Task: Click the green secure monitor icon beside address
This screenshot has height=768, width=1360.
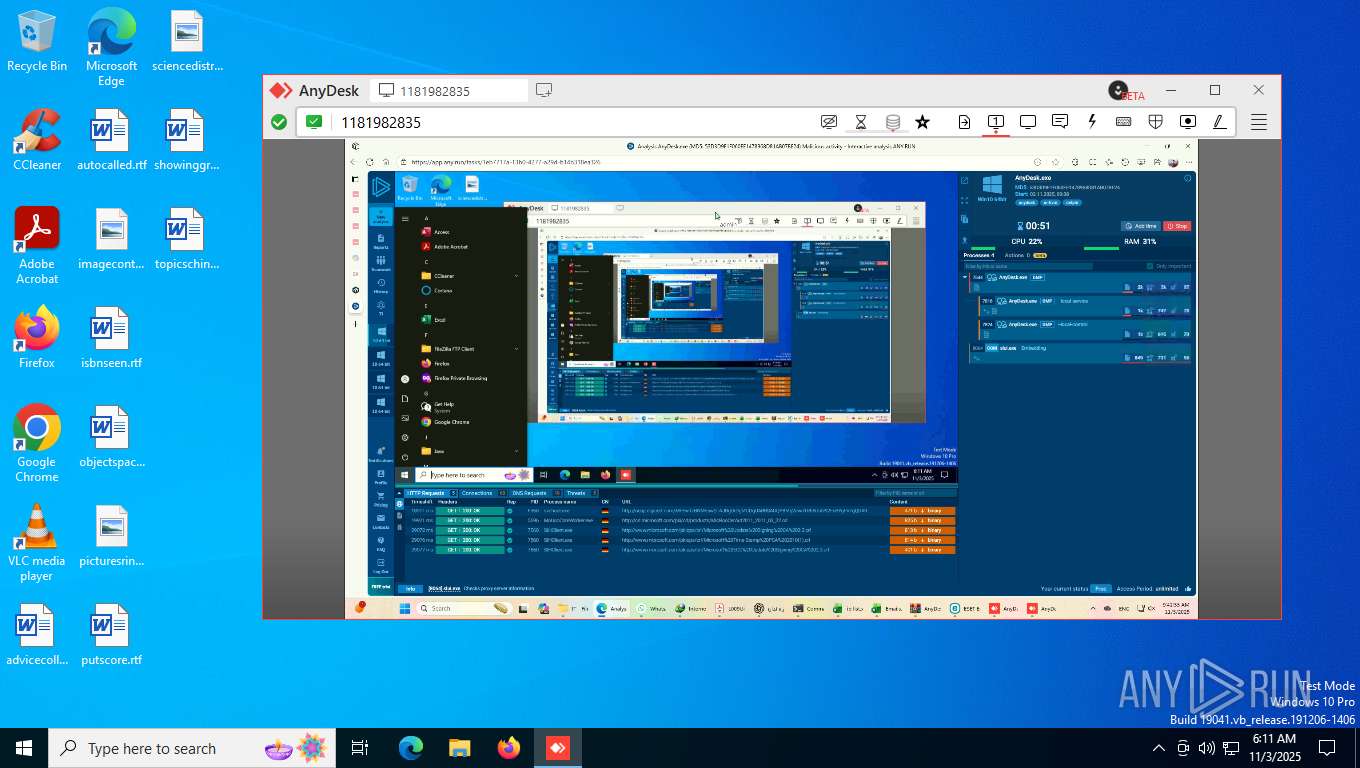Action: coord(314,122)
